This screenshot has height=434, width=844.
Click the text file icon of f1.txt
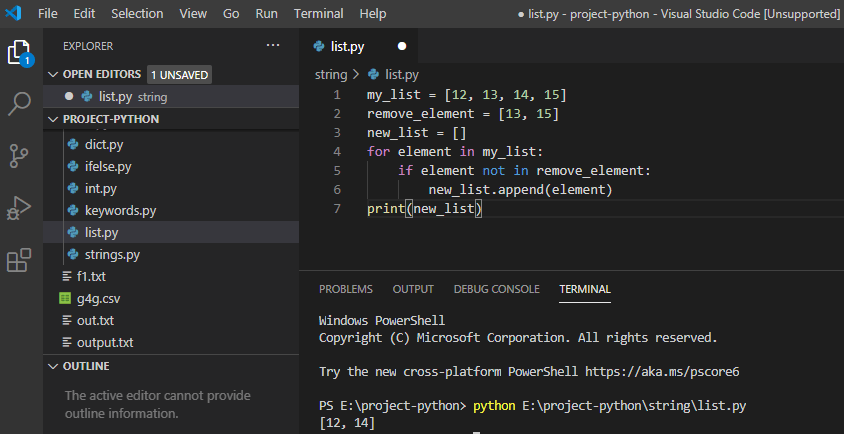[x=67, y=277]
